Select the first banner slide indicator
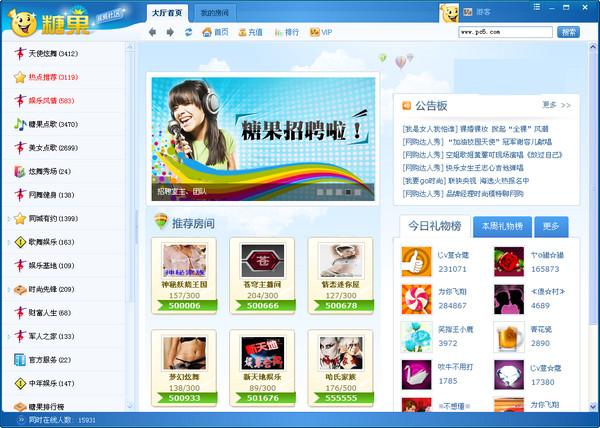The width and height of the screenshot is (600, 428). pos(320,192)
